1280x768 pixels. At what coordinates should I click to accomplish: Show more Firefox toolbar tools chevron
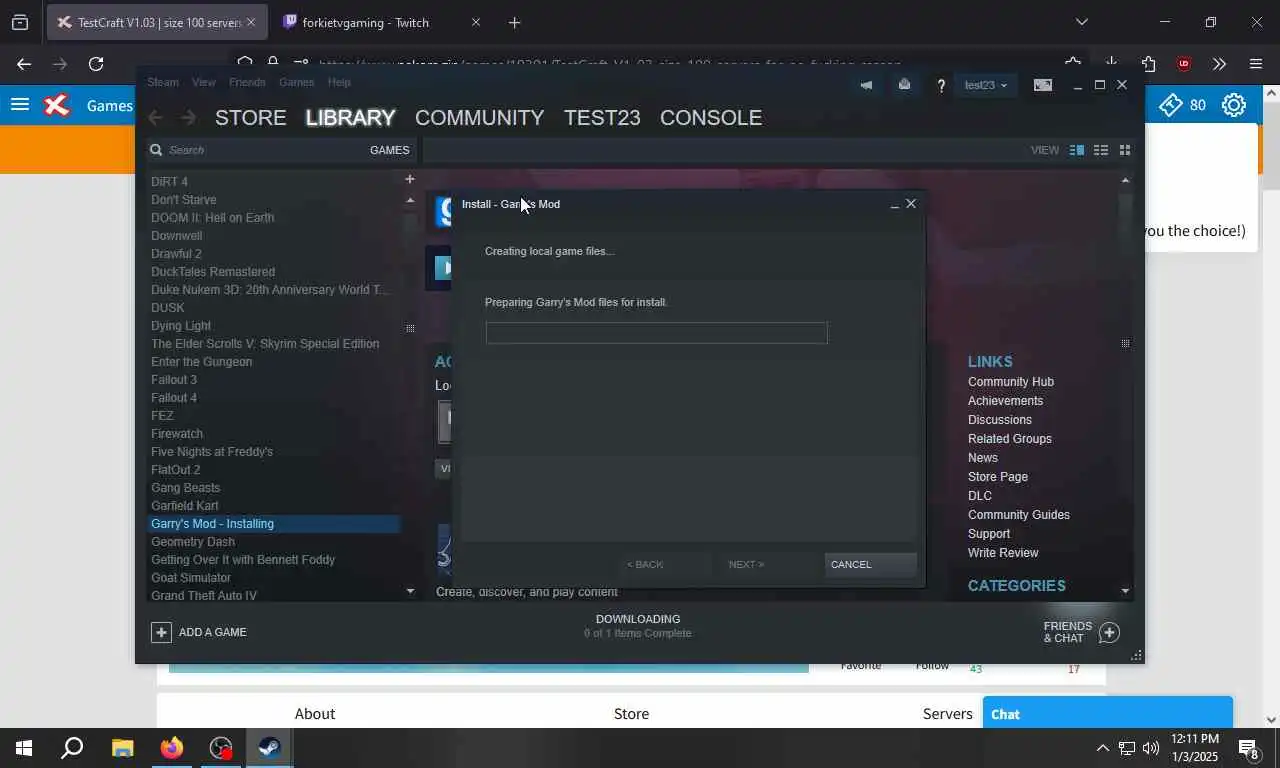click(1219, 64)
